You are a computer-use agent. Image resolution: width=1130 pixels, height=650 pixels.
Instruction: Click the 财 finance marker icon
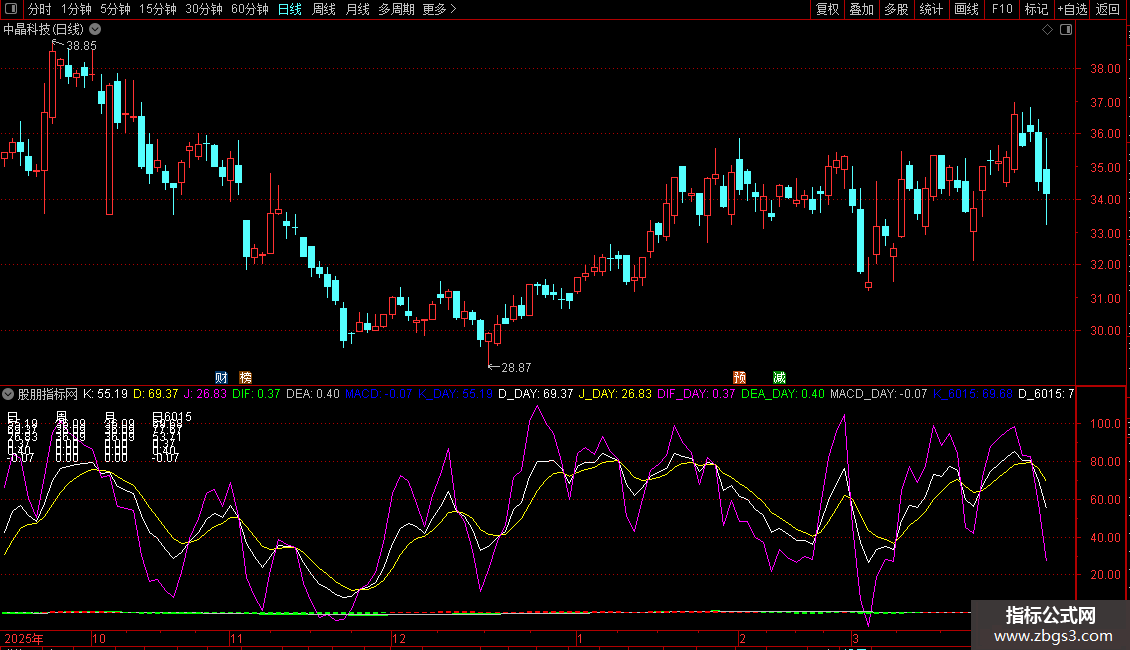coord(221,378)
